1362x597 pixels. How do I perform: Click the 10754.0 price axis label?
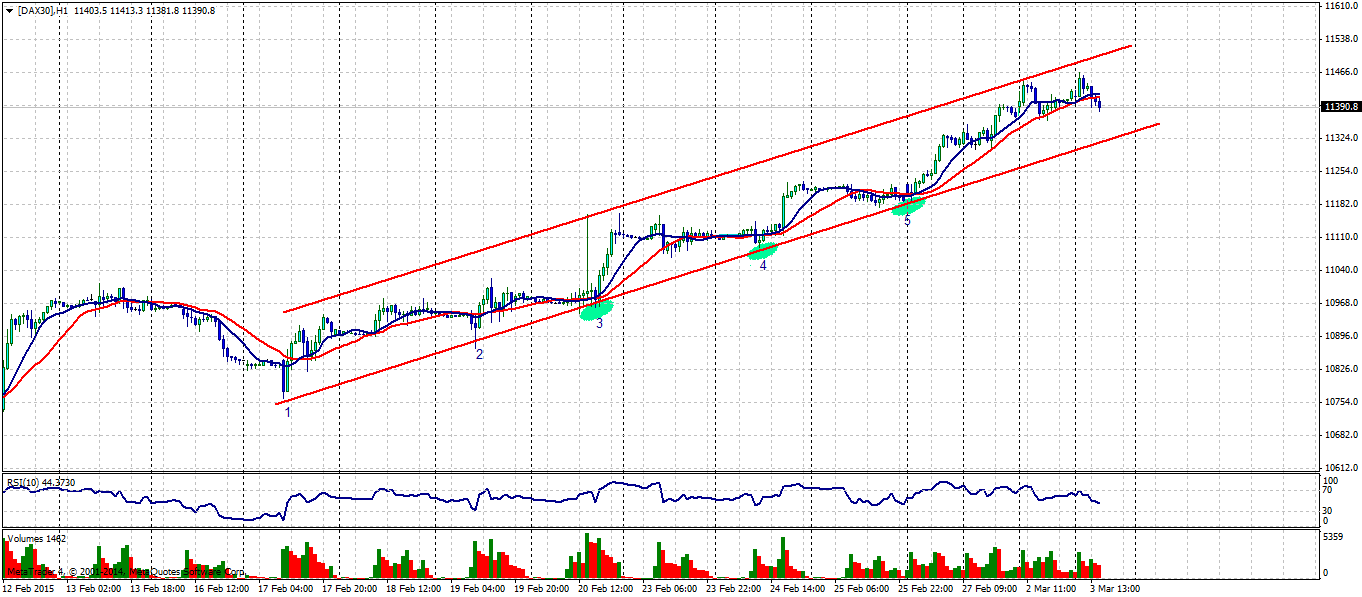[x=1341, y=402]
